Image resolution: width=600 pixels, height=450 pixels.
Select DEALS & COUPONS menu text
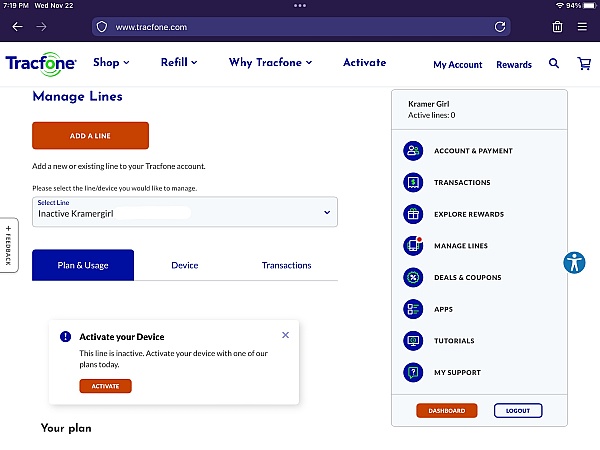(x=468, y=277)
